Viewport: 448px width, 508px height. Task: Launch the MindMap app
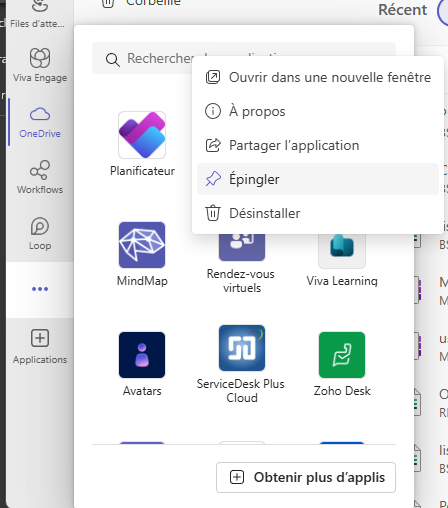pyautogui.click(x=142, y=254)
